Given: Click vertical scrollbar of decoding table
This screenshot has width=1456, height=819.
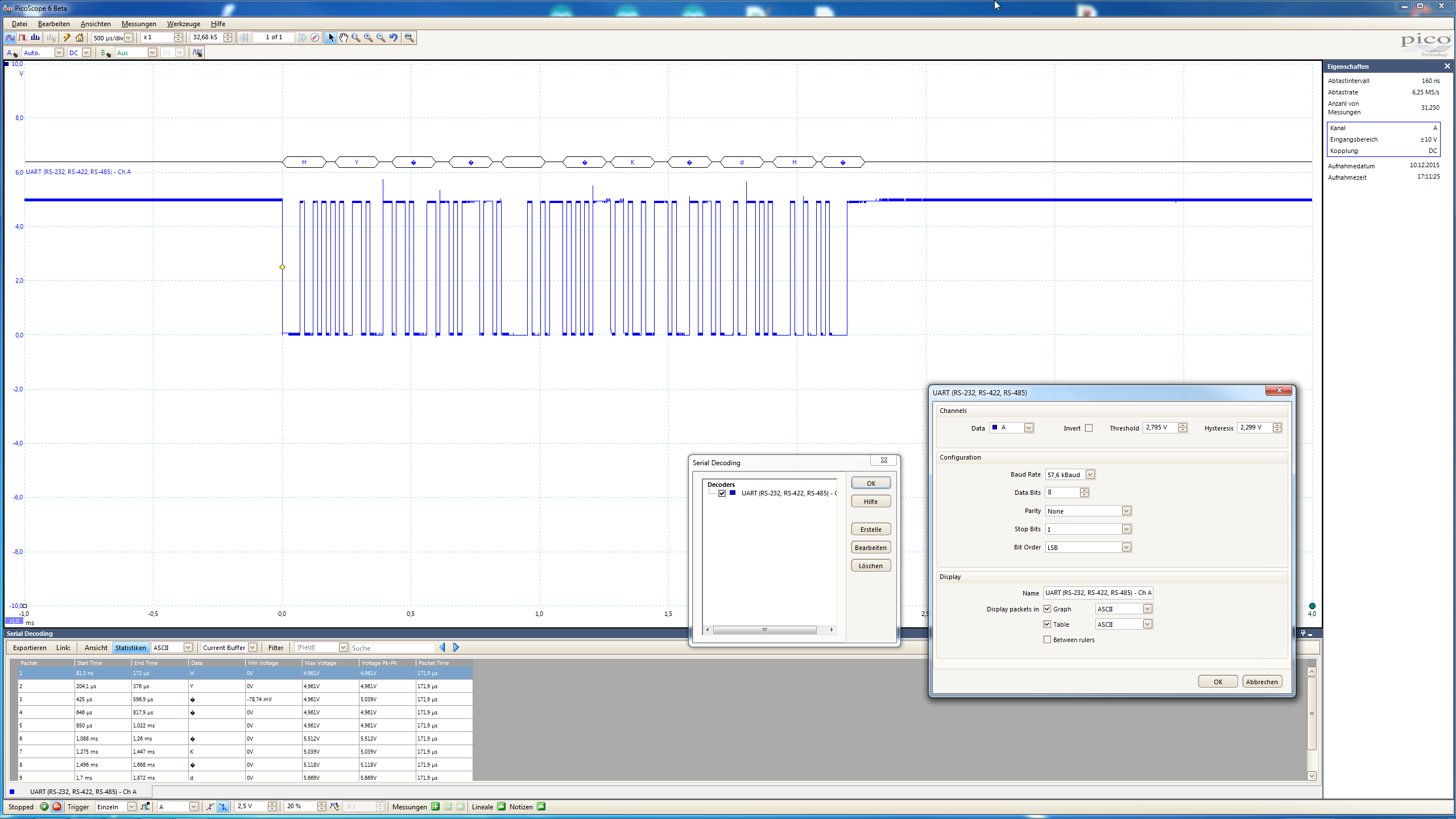Looking at the screenshot, I should pyautogui.click(x=1312, y=713).
